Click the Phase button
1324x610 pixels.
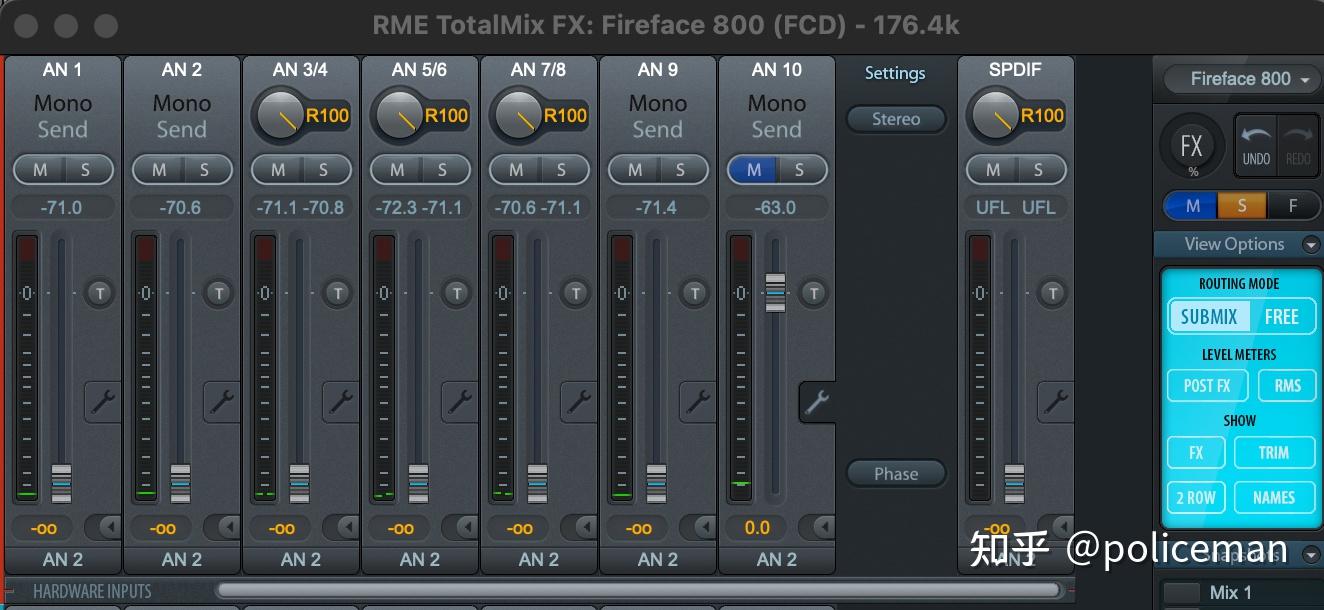(896, 473)
